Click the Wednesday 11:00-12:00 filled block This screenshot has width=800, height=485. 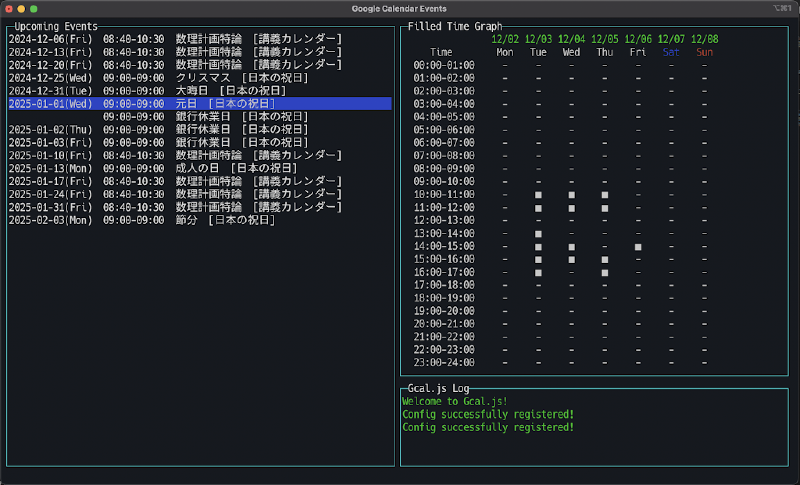tap(571, 208)
